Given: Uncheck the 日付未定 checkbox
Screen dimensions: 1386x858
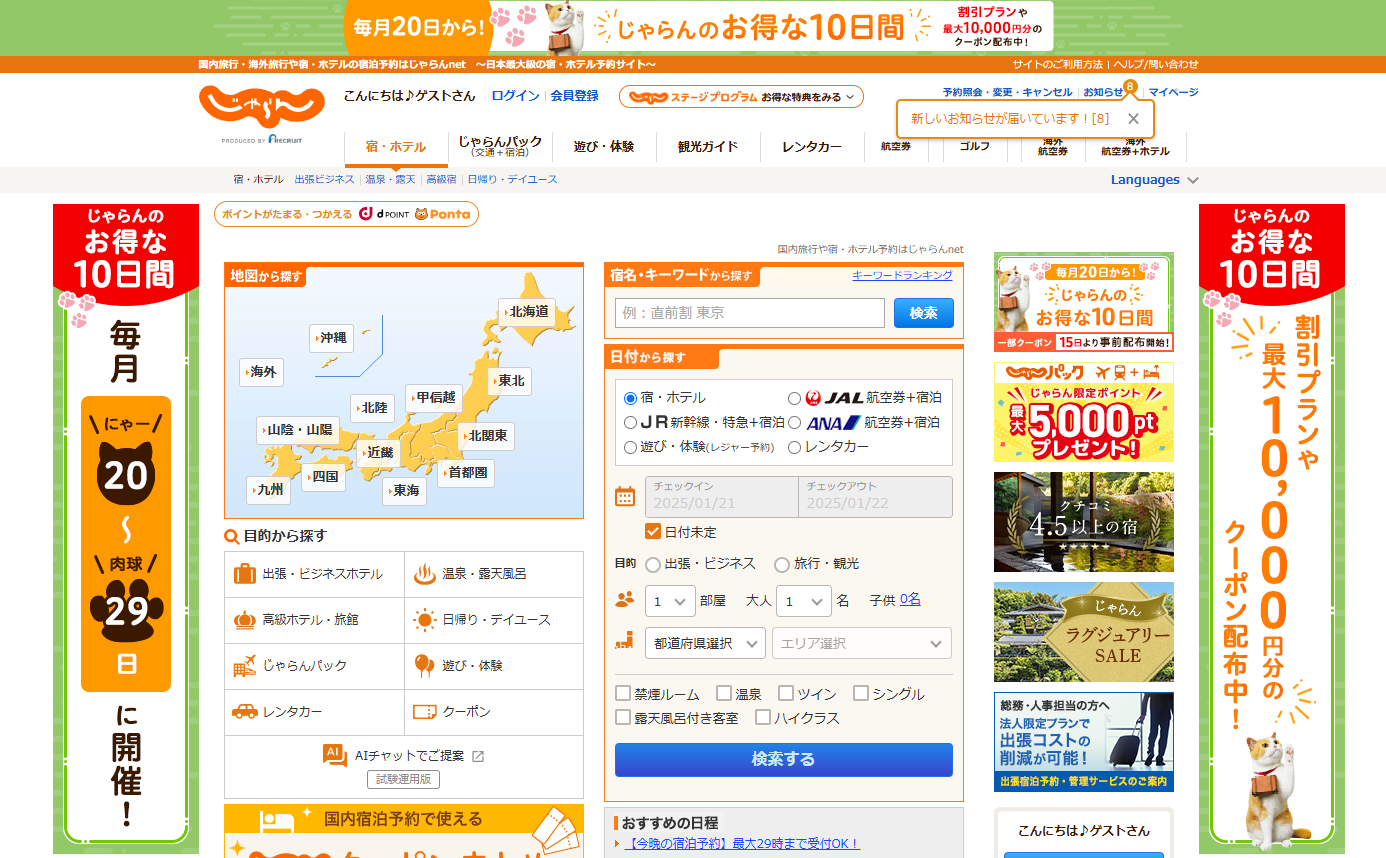Looking at the screenshot, I should (653, 532).
